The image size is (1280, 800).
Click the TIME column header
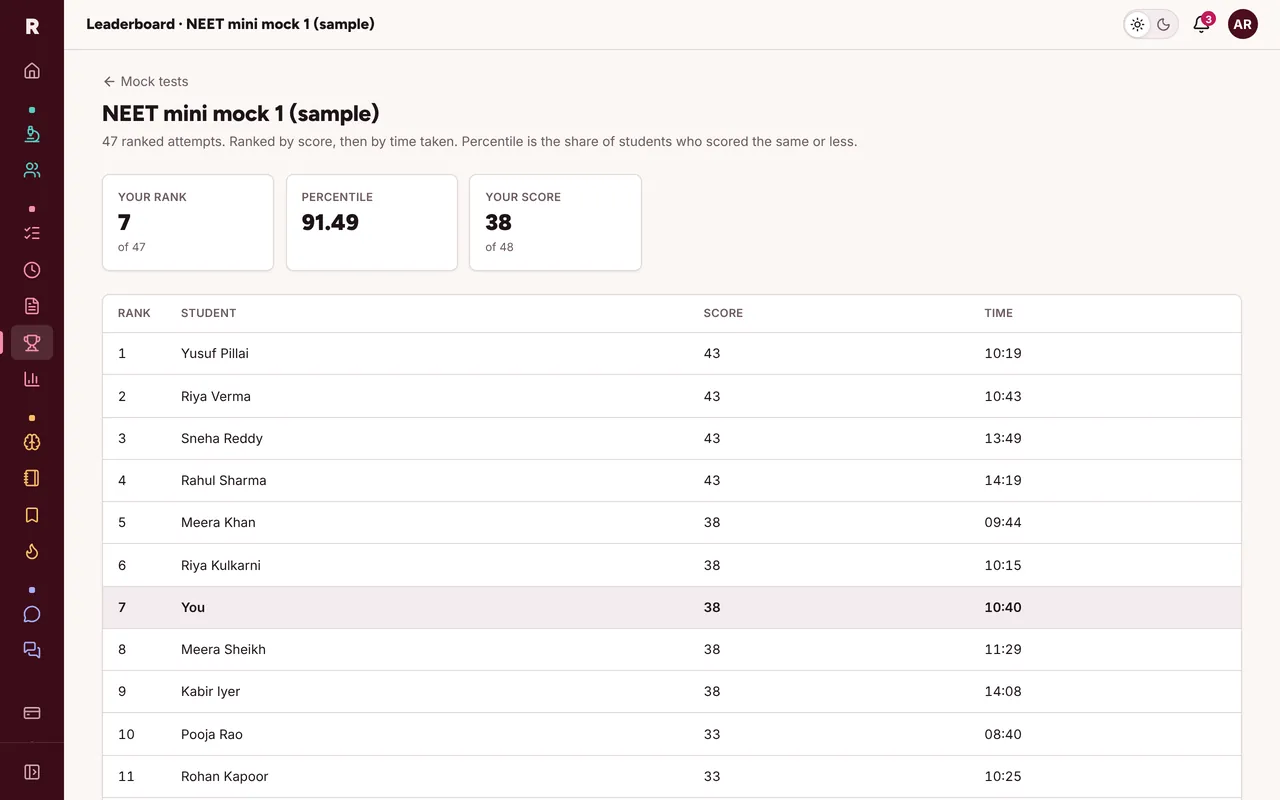click(x=998, y=313)
